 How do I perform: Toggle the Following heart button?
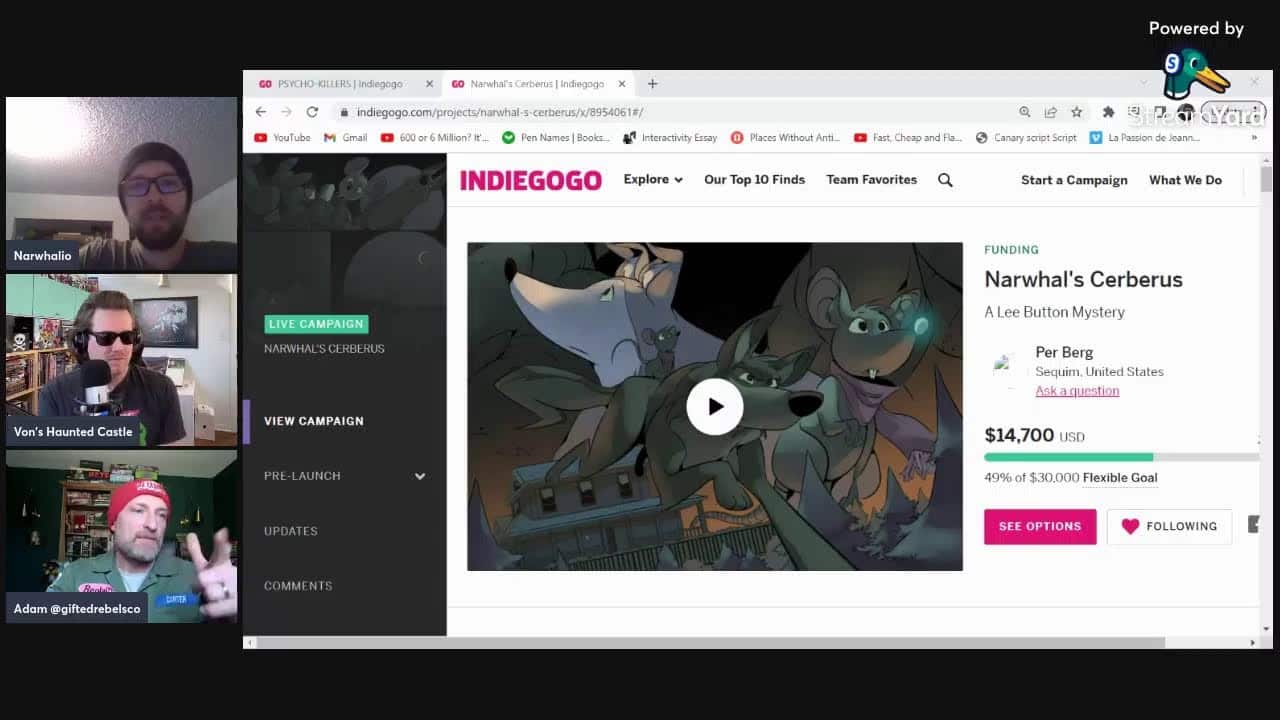pos(1168,526)
